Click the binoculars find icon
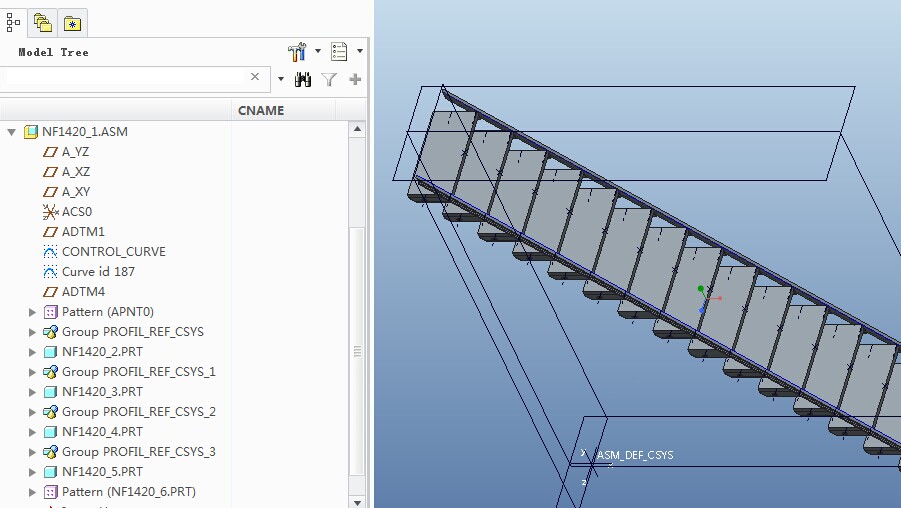Screen dimensions: 901x508 [x=303, y=79]
